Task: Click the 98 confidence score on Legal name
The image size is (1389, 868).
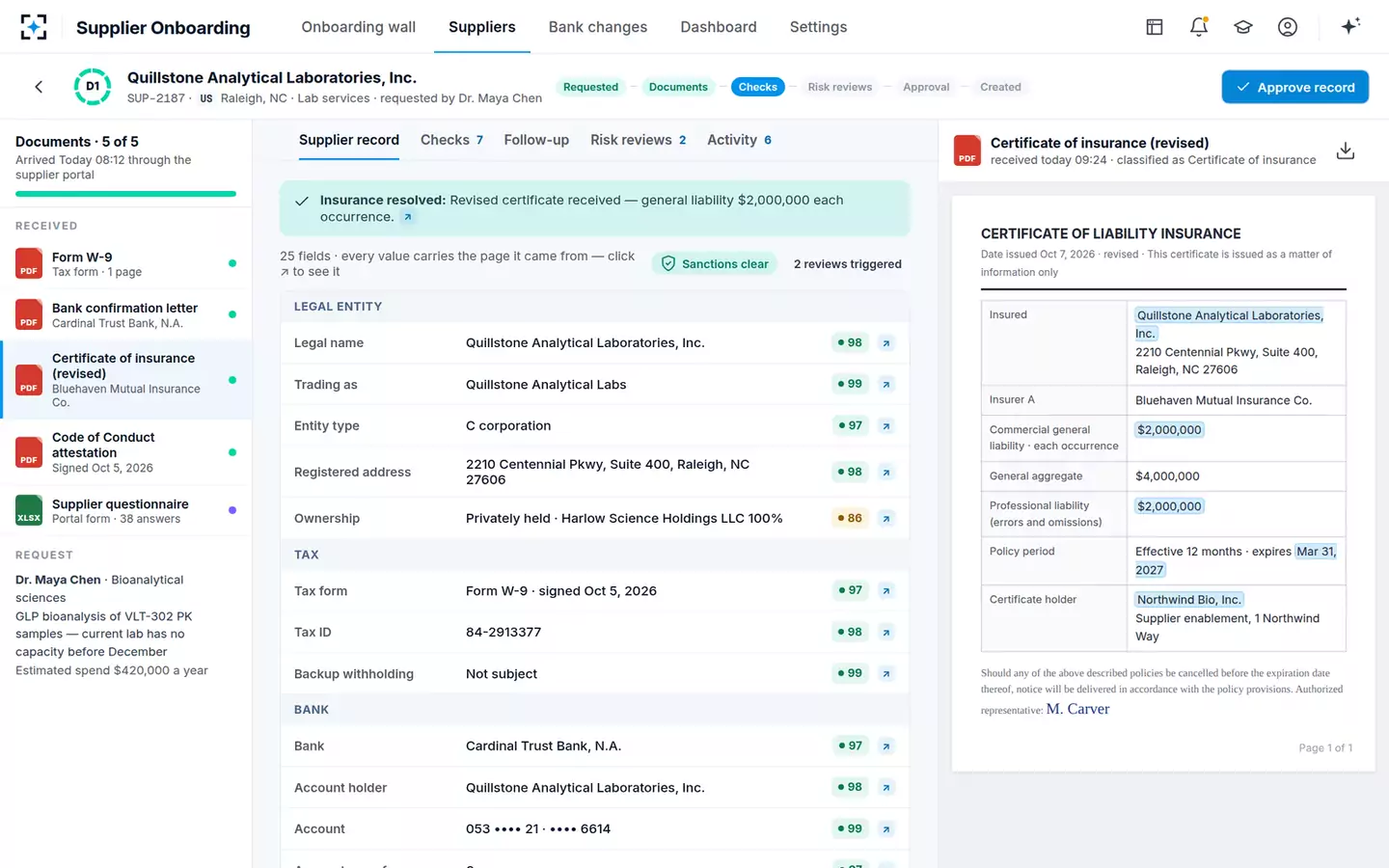Action: [x=850, y=343]
